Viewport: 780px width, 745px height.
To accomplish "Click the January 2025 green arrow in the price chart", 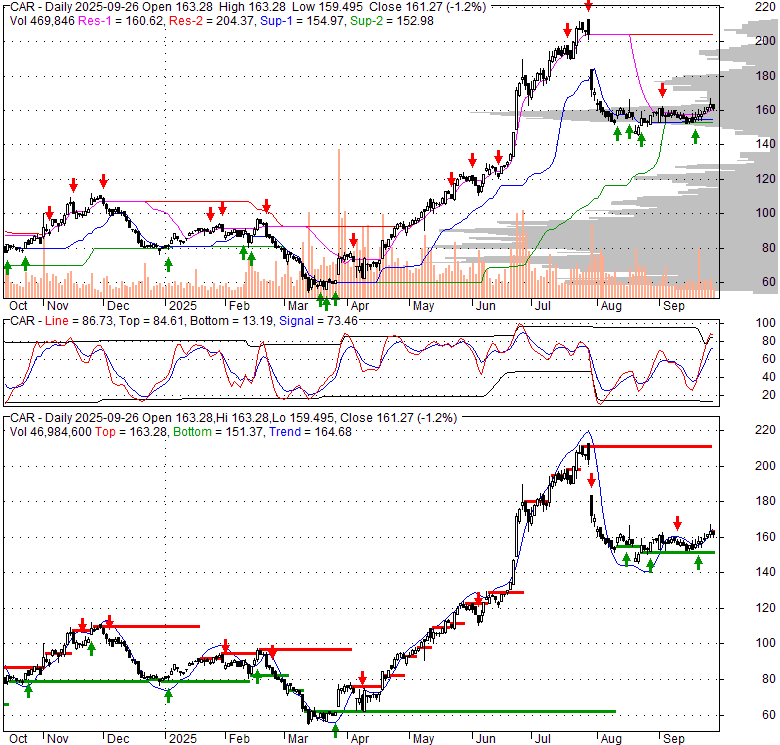I will (x=168, y=265).
